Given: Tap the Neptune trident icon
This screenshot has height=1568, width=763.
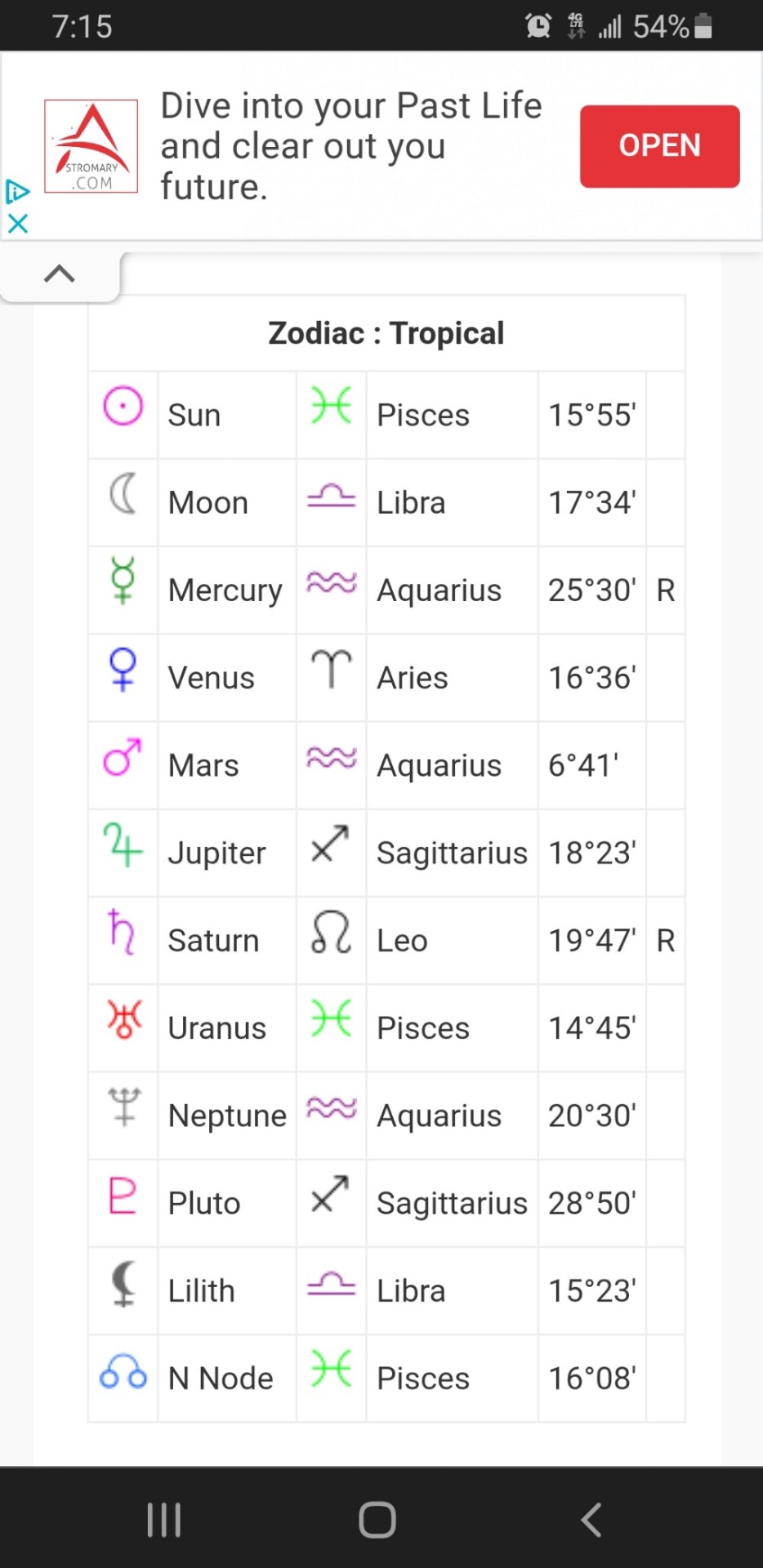Looking at the screenshot, I should point(123,1107).
